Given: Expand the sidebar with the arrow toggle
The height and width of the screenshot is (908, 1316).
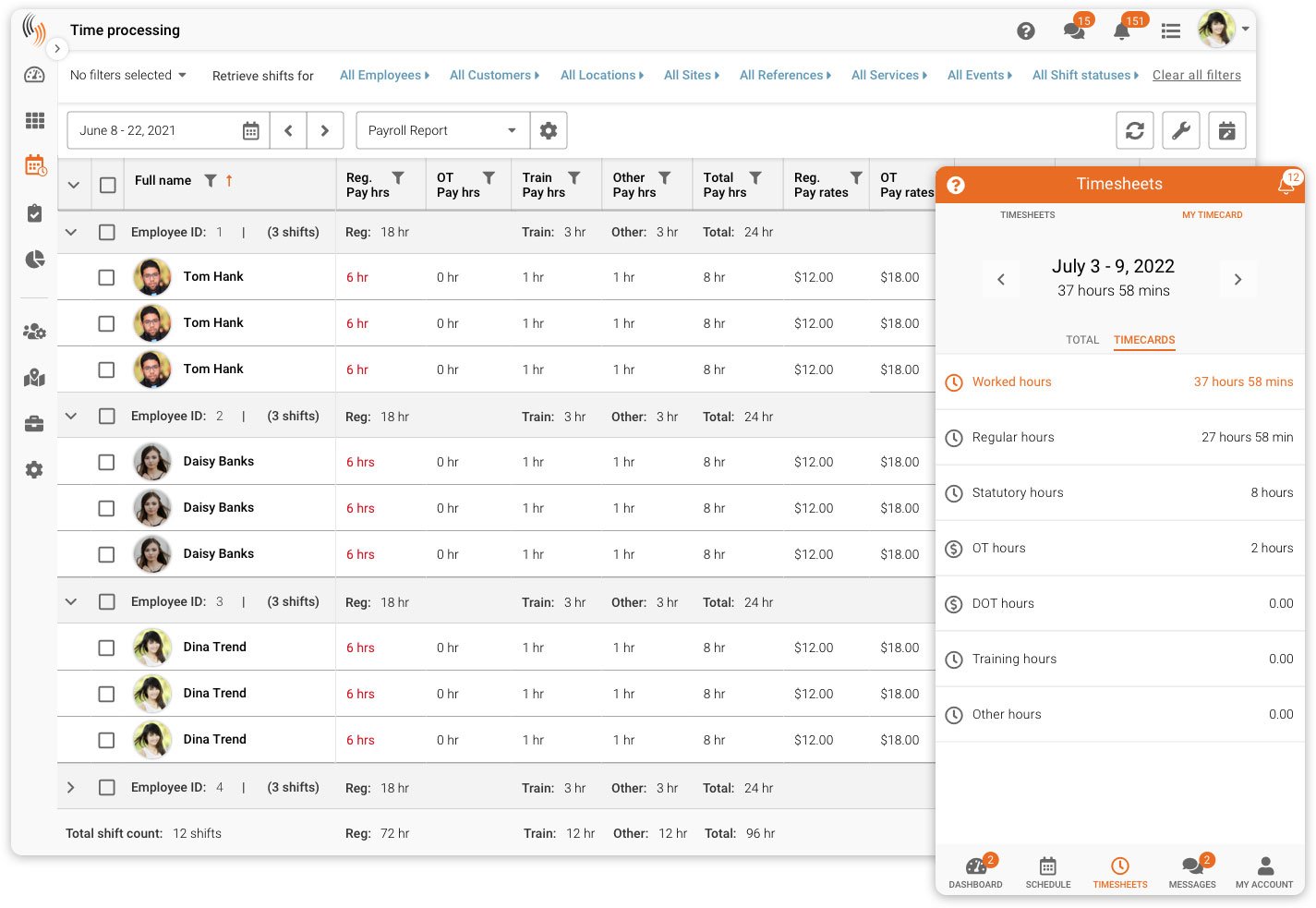Looking at the screenshot, I should click(57, 49).
